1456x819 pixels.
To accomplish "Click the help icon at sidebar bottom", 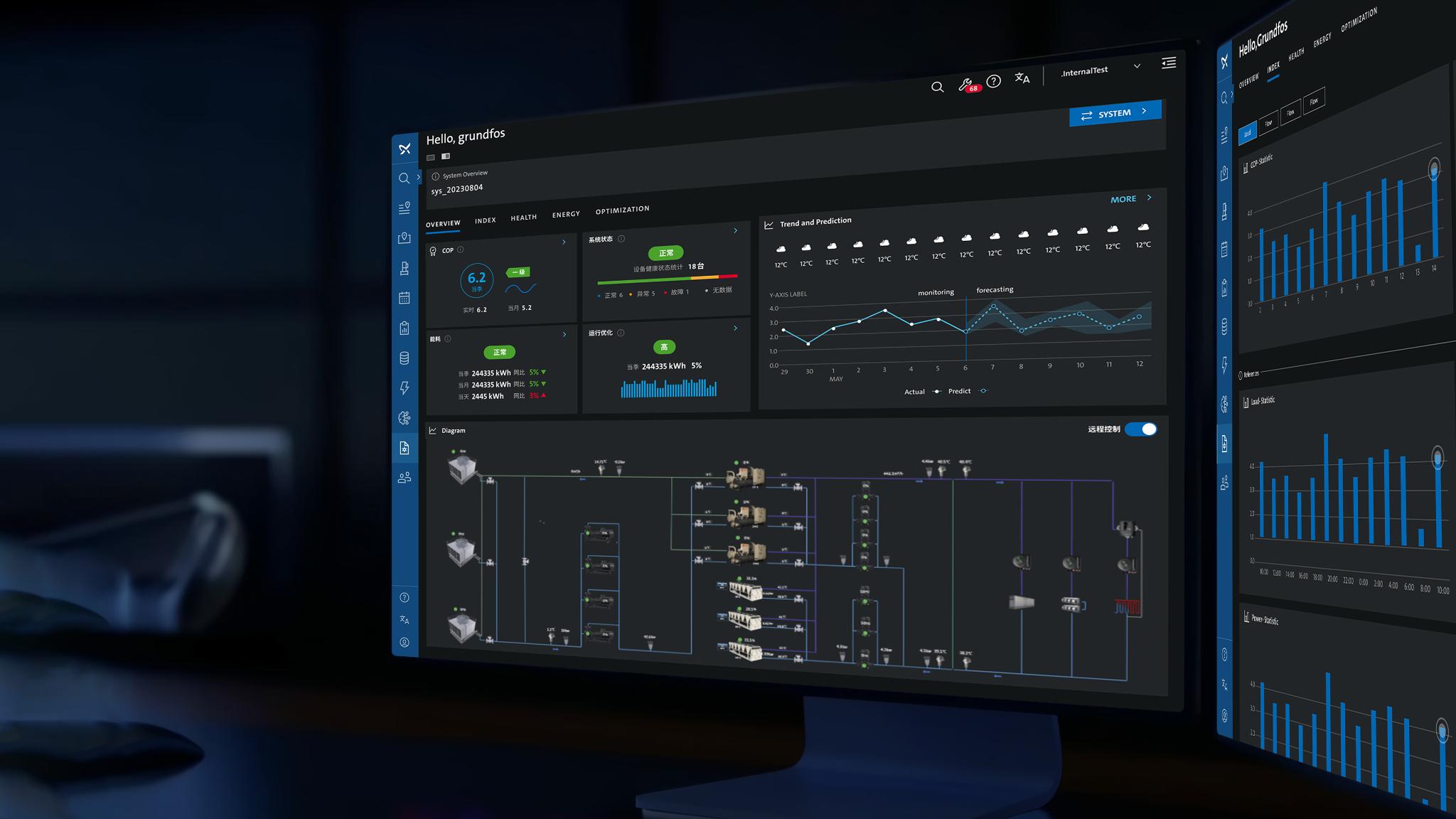I will coord(405,597).
